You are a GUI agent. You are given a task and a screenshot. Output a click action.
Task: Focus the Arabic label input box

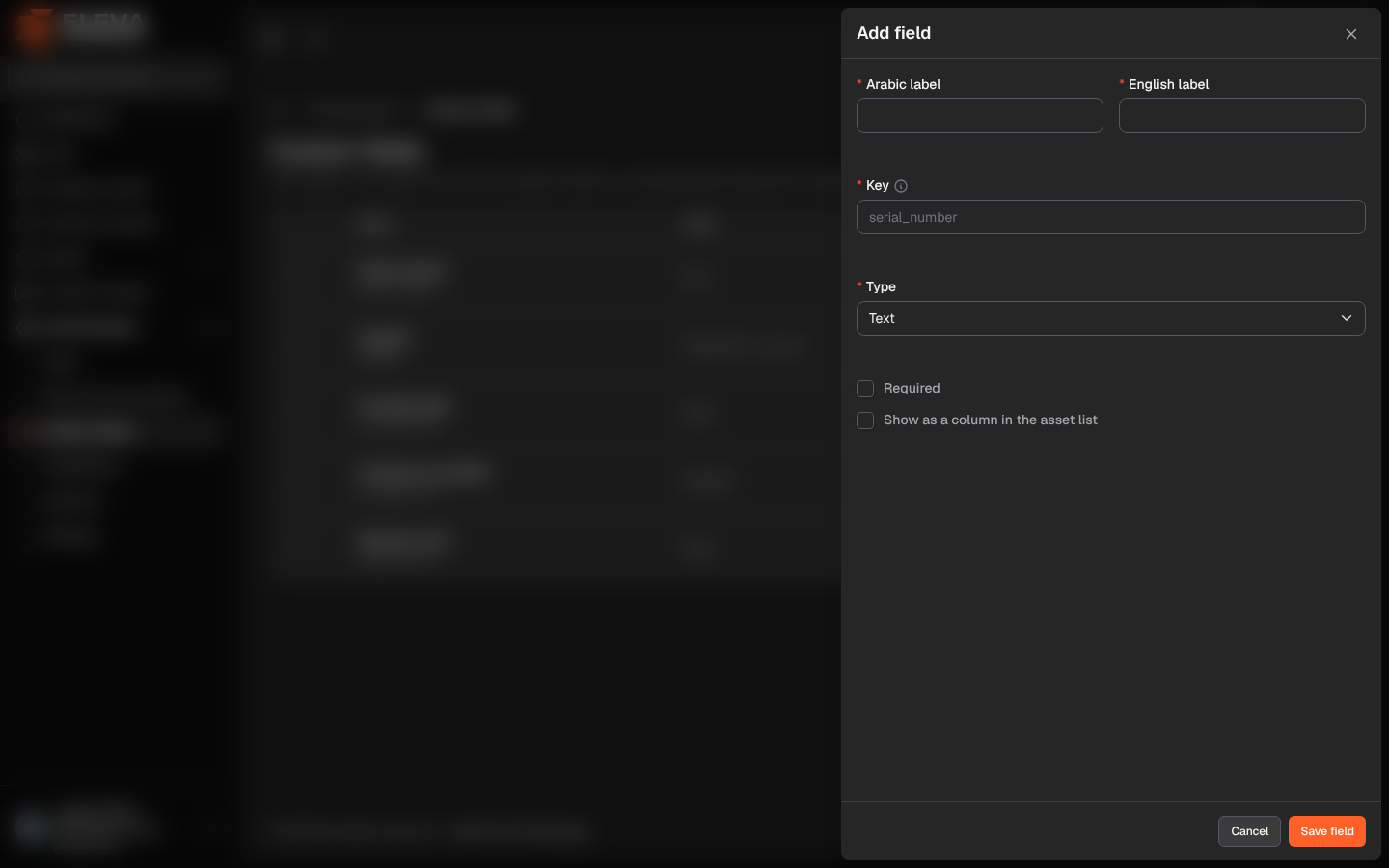980,116
